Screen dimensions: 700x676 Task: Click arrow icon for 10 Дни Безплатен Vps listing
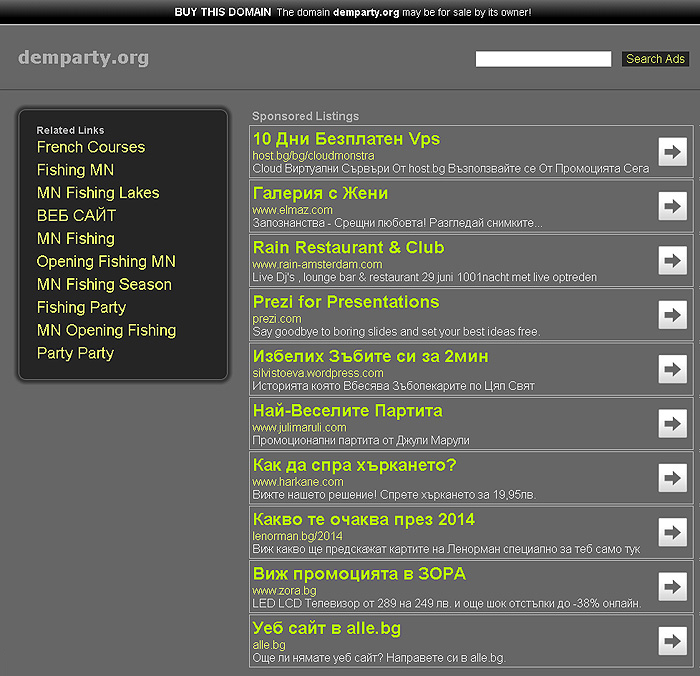tap(672, 151)
